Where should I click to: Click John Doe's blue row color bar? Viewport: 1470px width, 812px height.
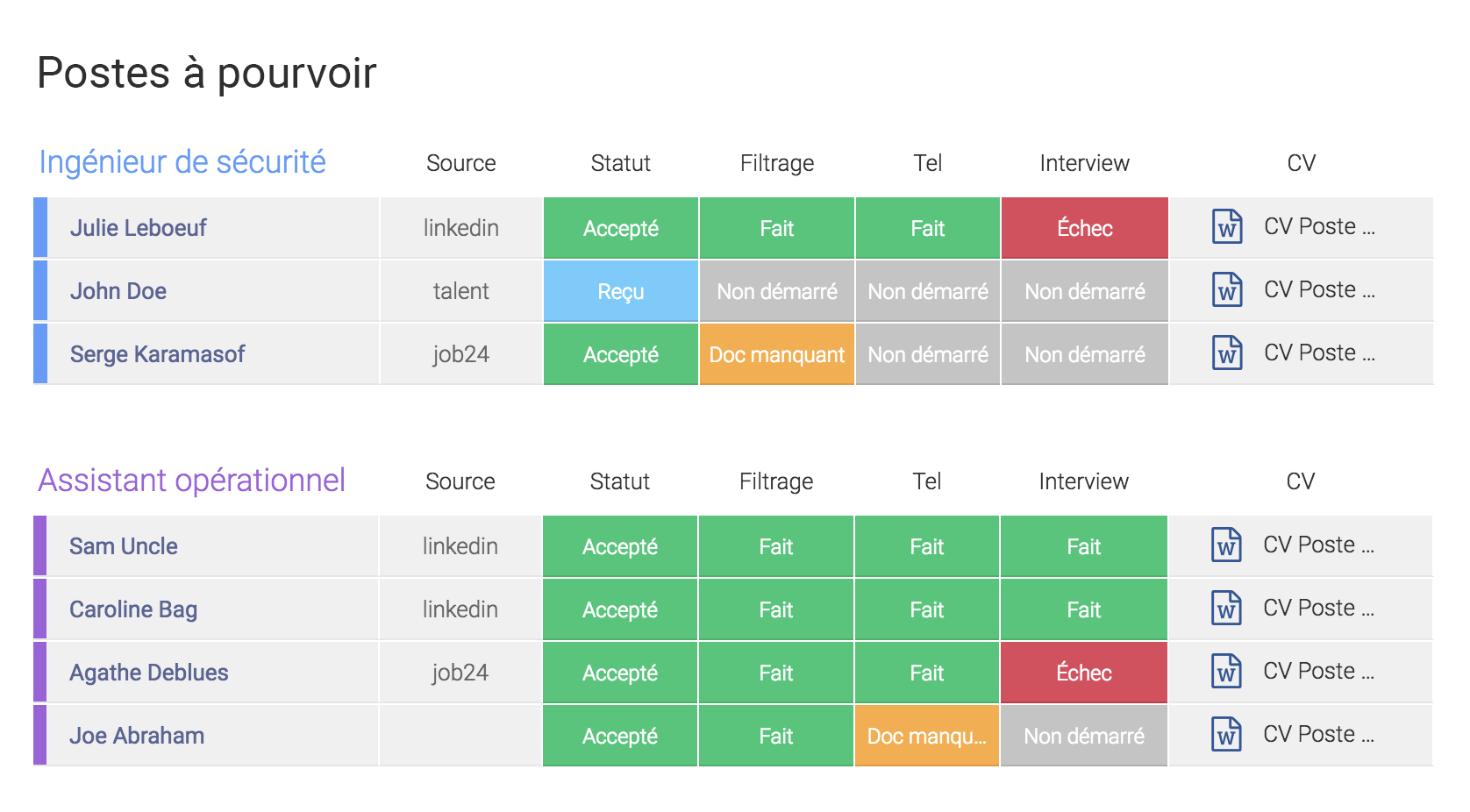coord(40,291)
